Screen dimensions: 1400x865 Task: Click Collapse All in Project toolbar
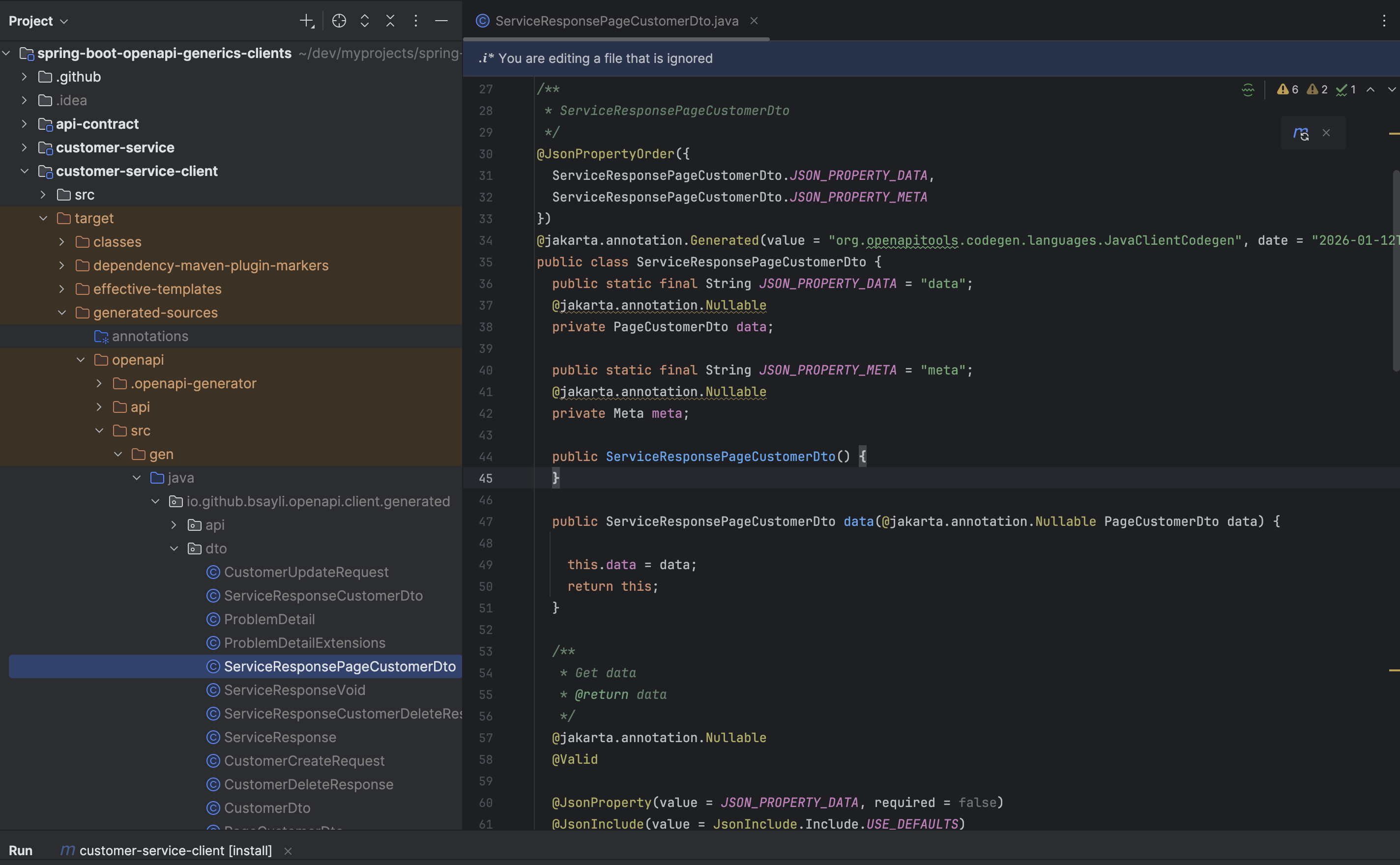pos(390,21)
